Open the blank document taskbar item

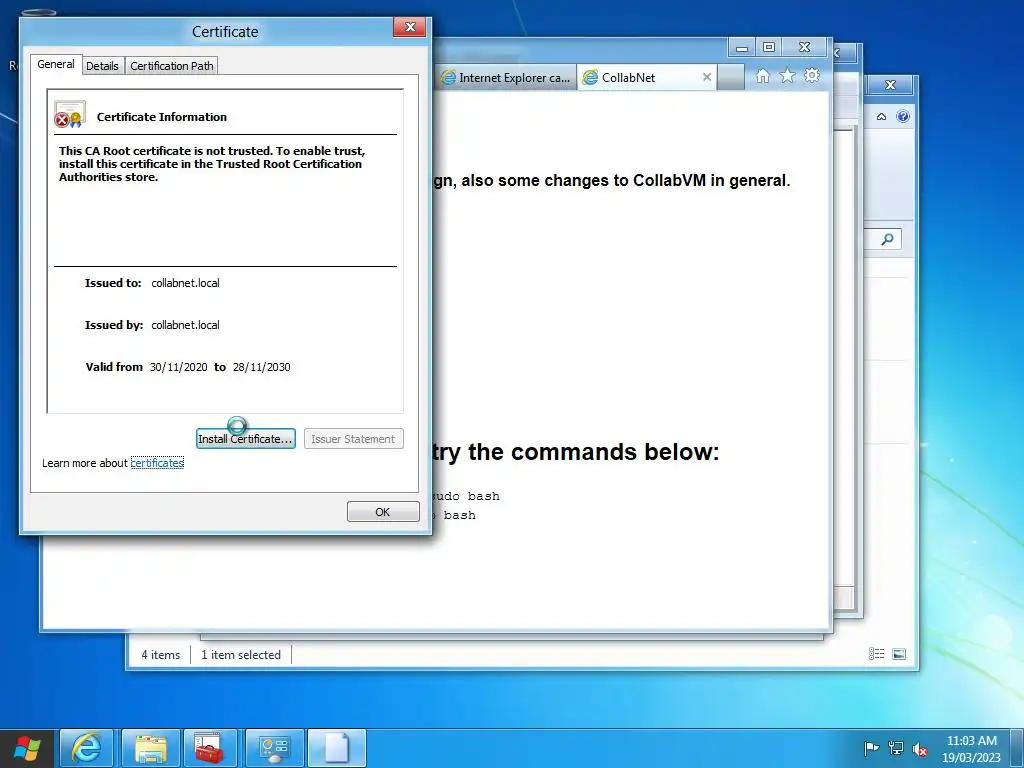pyautogui.click(x=336, y=748)
